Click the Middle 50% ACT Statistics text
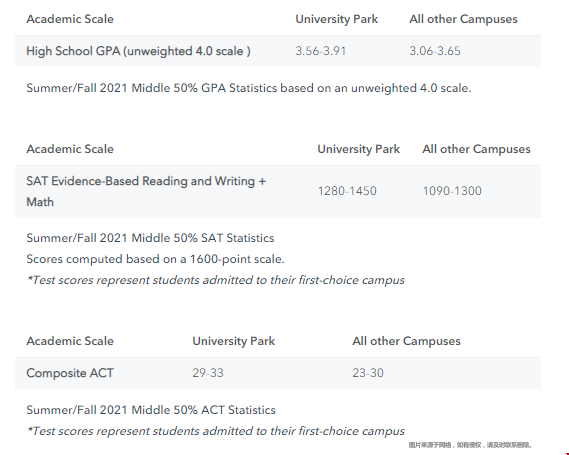569x455 pixels. click(151, 410)
